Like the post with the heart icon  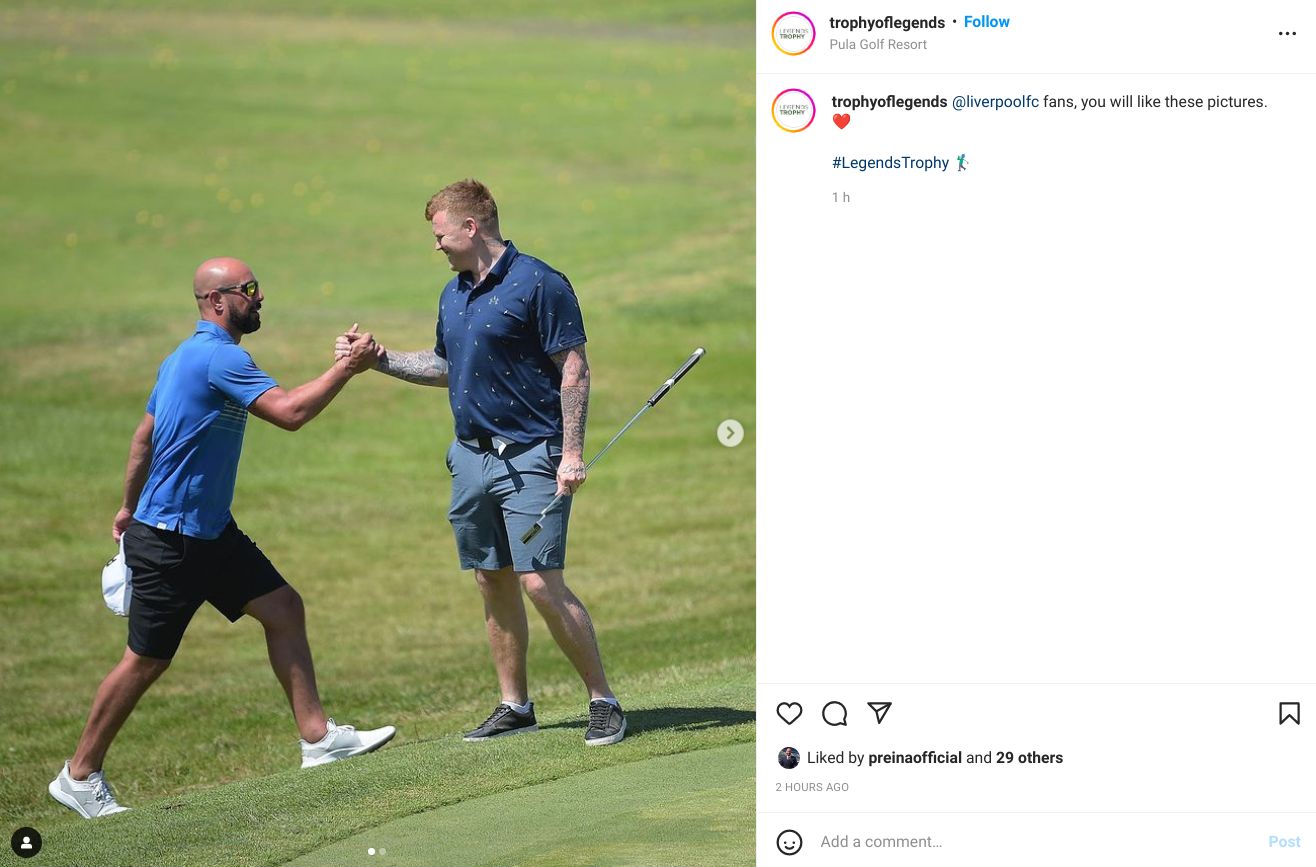click(x=789, y=713)
